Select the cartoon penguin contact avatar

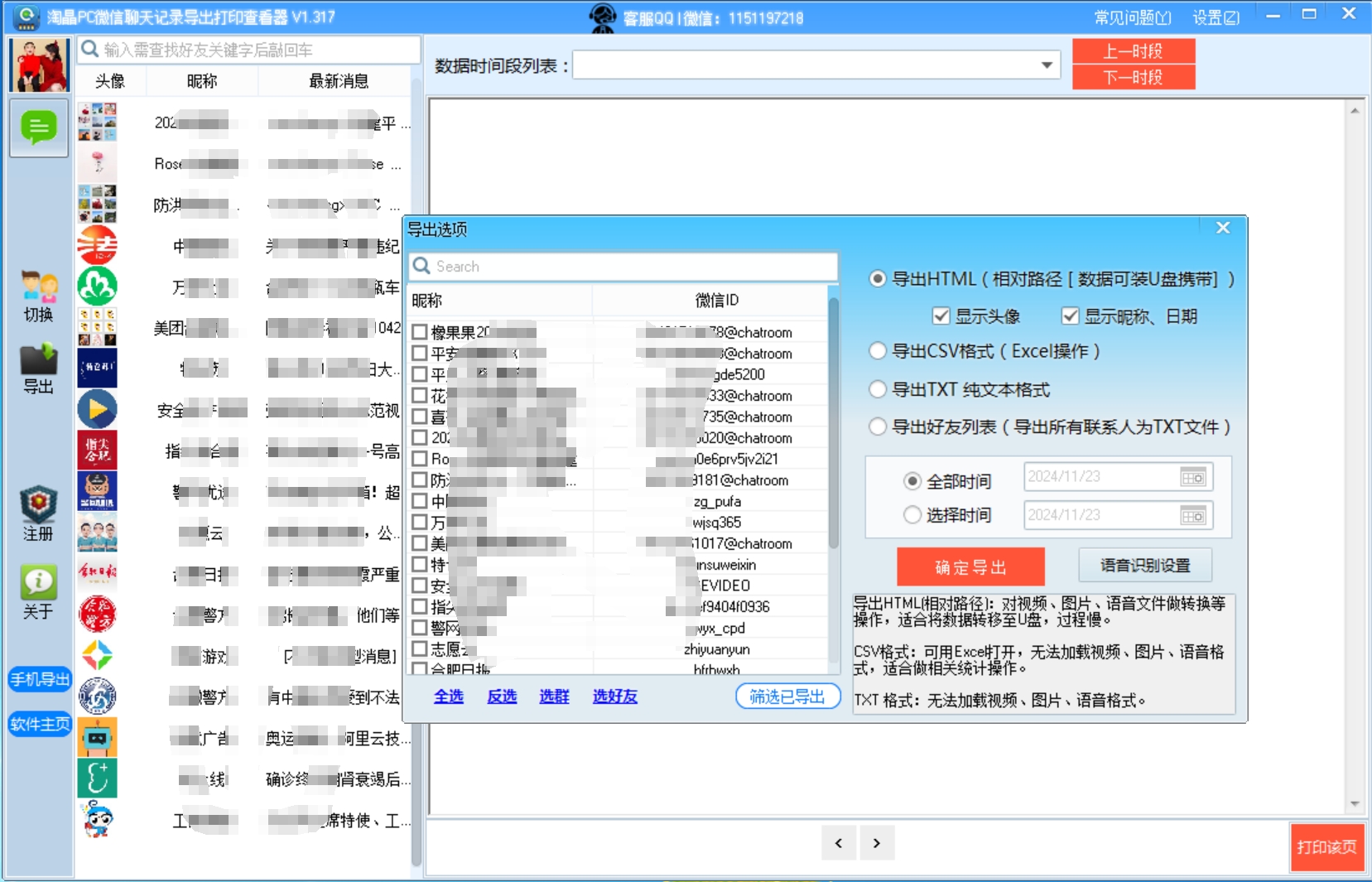click(97, 819)
